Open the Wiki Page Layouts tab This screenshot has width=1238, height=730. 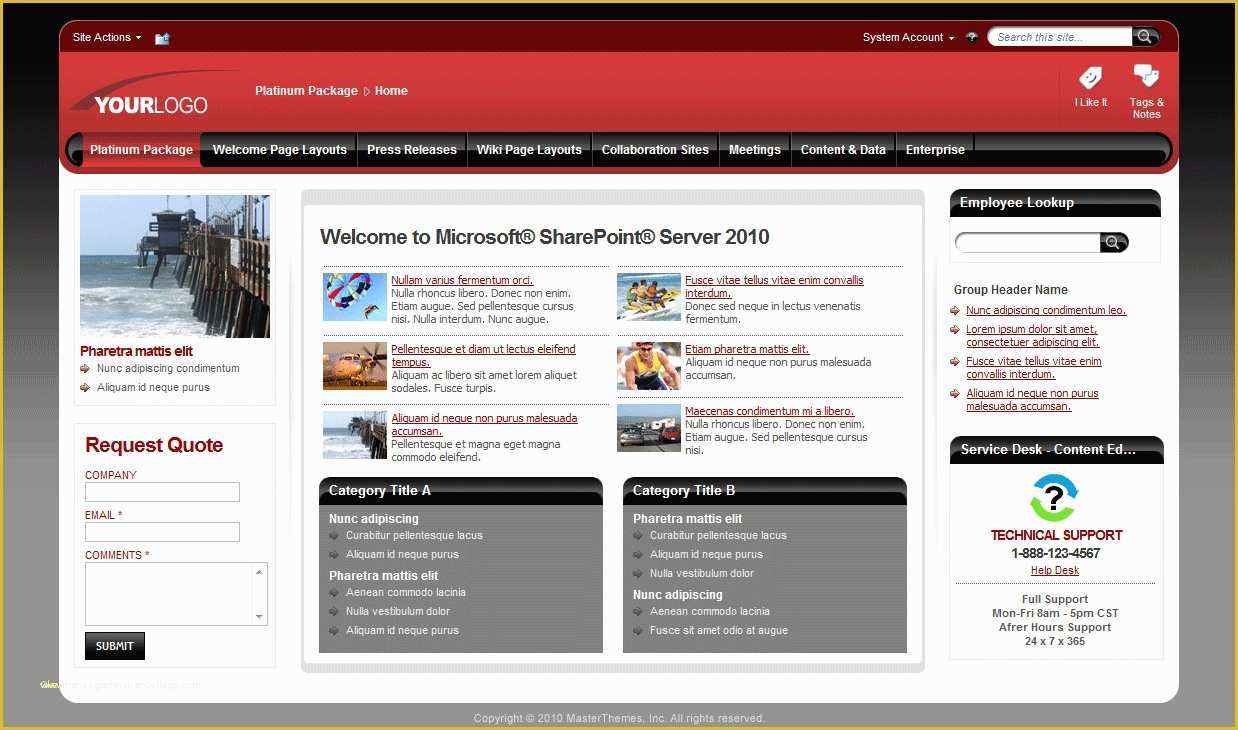[x=529, y=150]
